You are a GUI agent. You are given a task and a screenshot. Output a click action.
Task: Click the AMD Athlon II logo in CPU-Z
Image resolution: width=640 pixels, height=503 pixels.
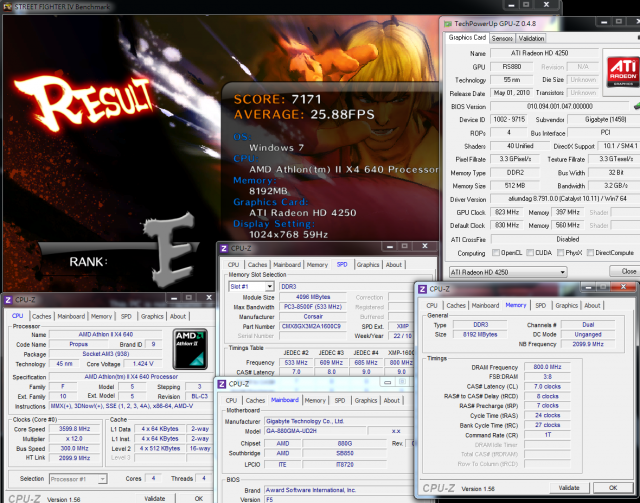190,349
